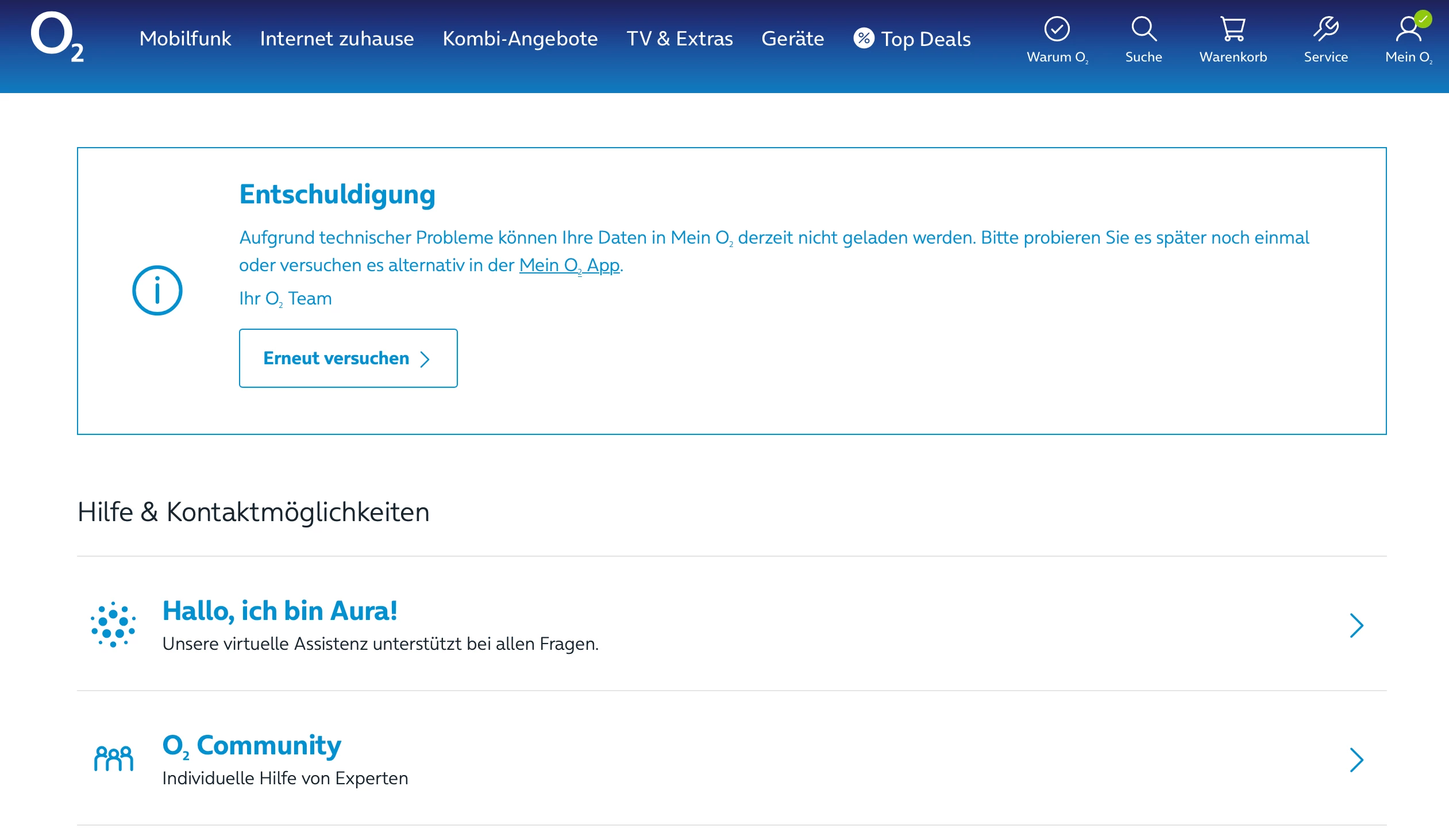Click the O2 logo
Viewport: 1449px width, 840px height.
pos(56,37)
